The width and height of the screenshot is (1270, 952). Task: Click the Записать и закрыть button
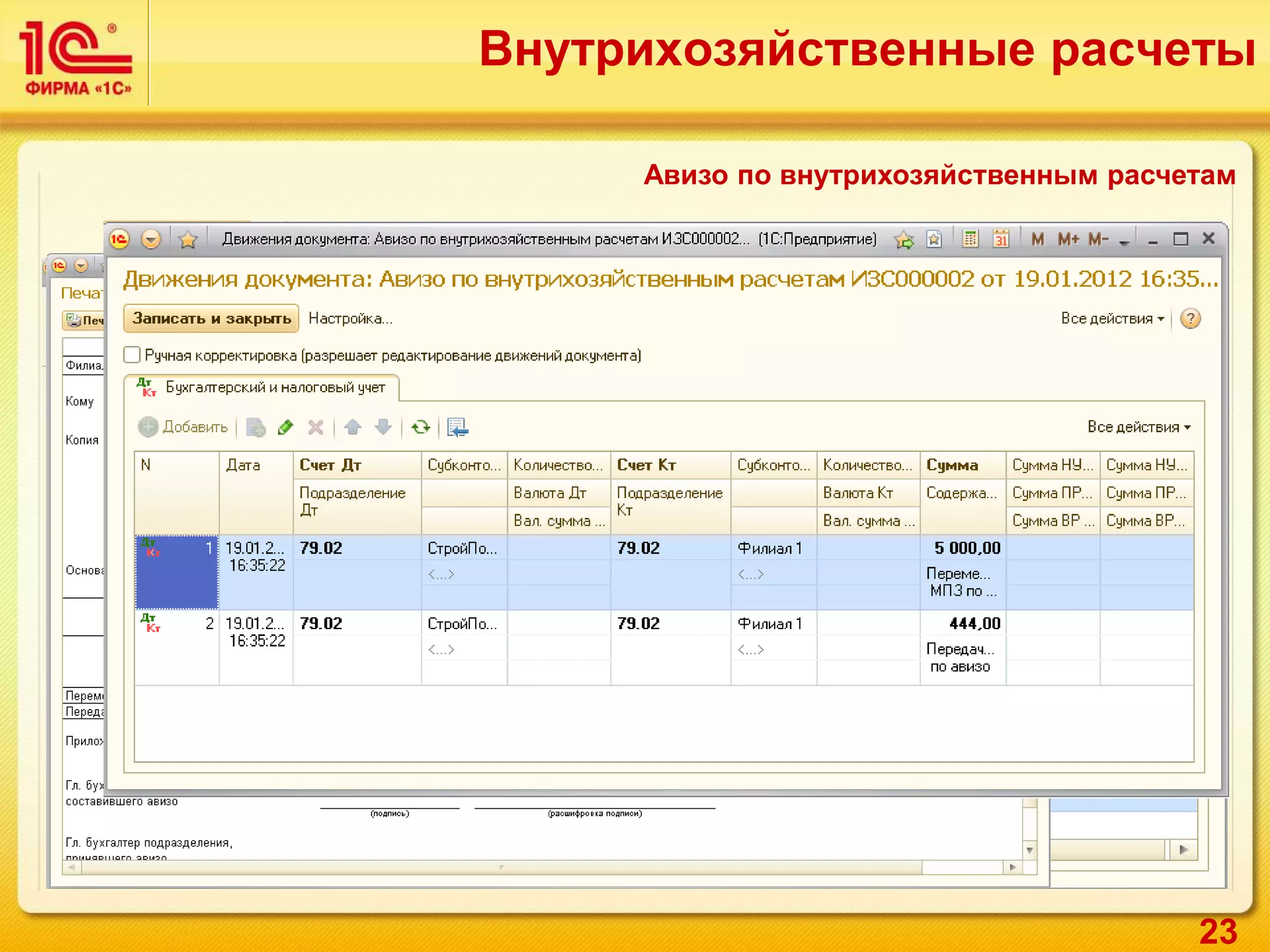click(211, 319)
